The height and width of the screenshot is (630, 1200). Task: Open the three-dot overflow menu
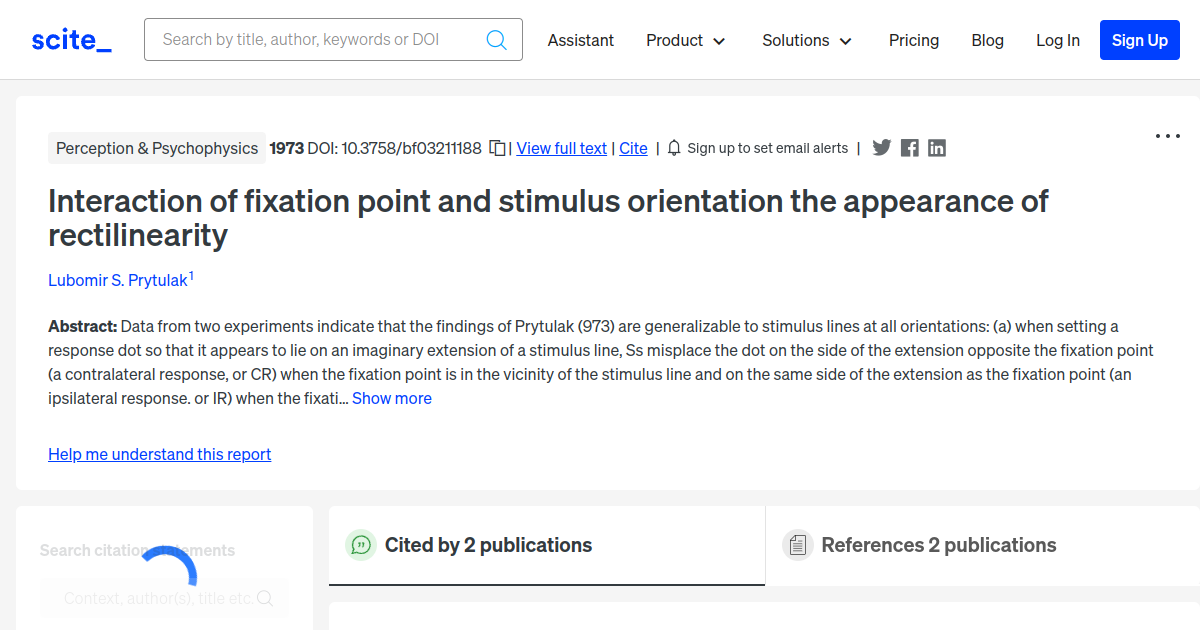[x=1167, y=135]
